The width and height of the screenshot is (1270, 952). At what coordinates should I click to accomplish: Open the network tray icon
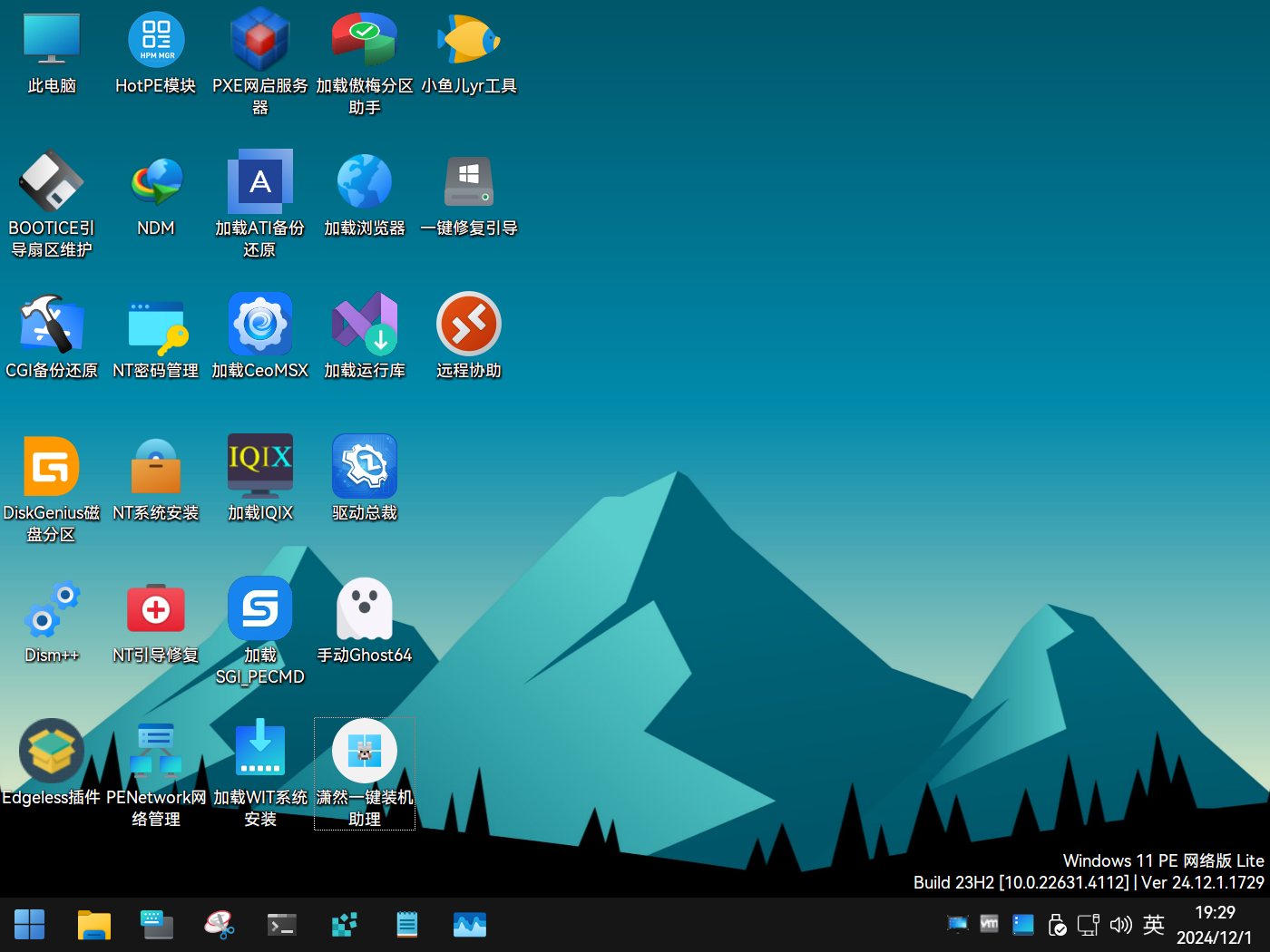1089,924
